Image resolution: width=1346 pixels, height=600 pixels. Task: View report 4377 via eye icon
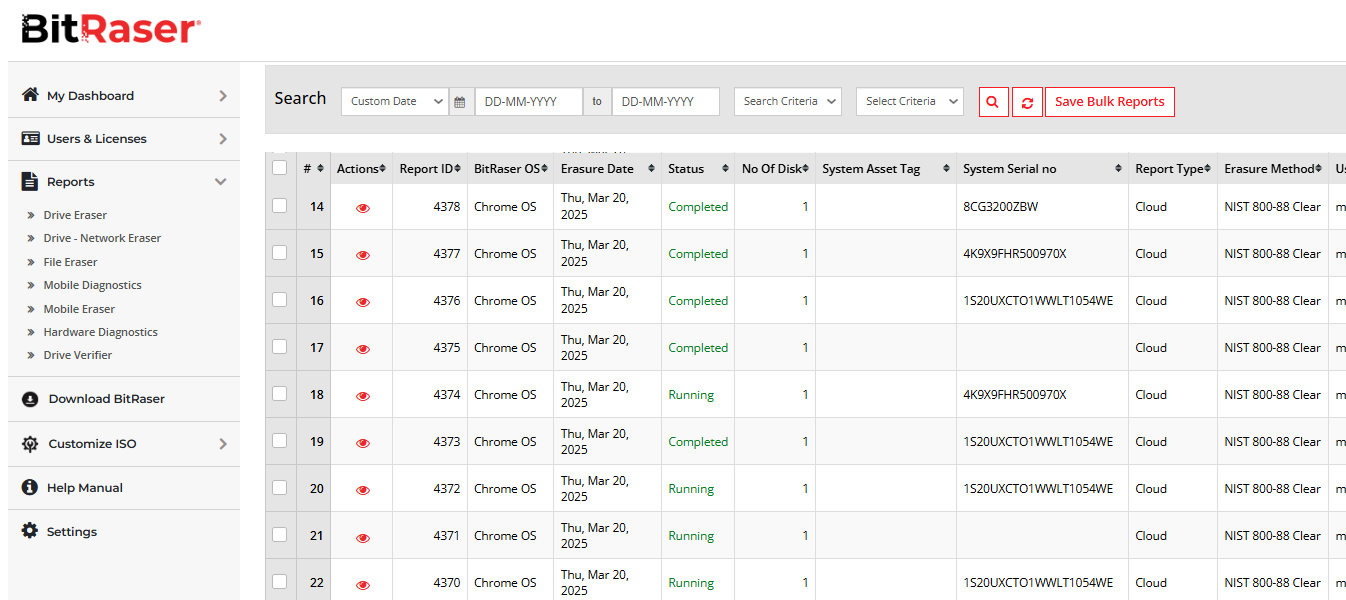tap(363, 255)
